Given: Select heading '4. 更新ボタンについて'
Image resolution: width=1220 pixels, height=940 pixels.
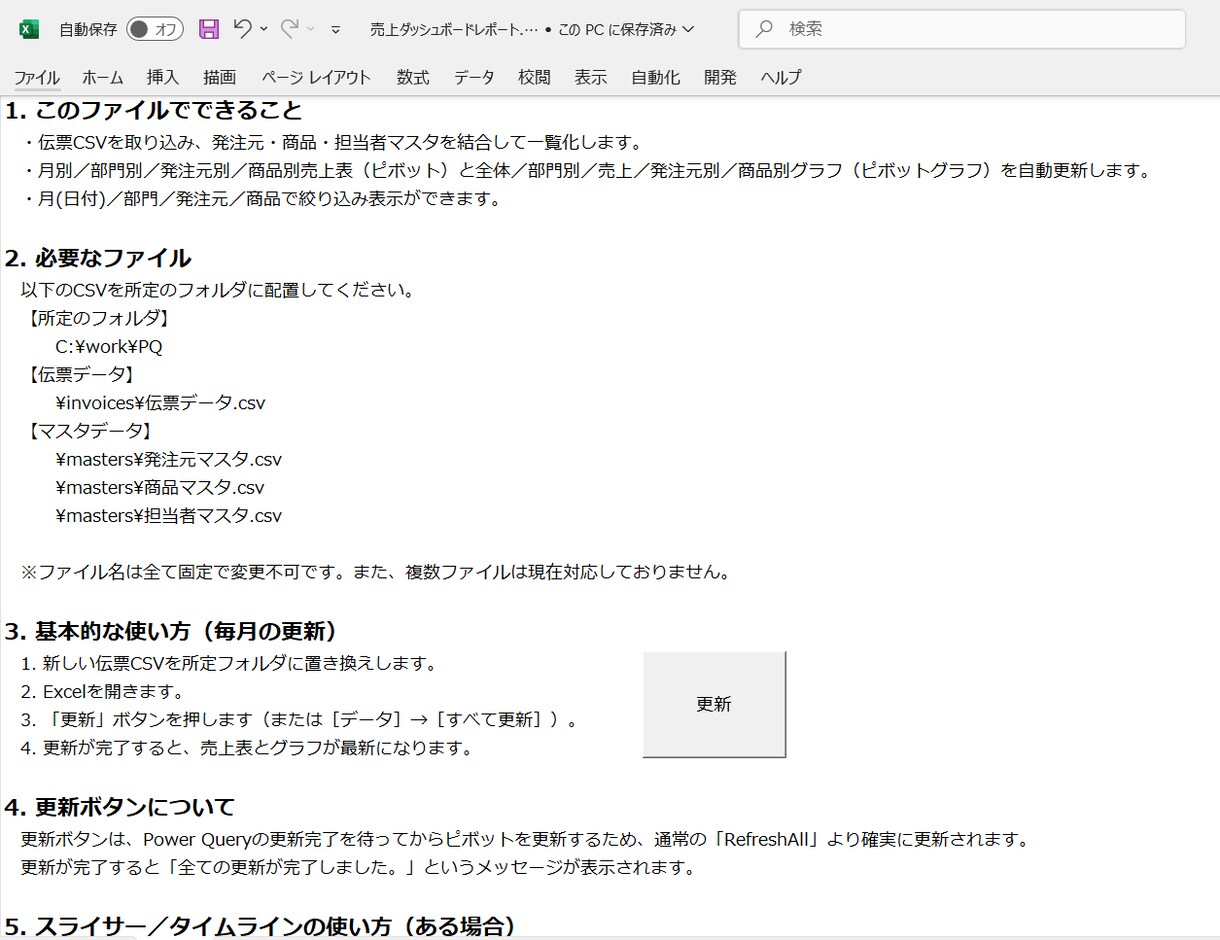Looking at the screenshot, I should 120,807.
